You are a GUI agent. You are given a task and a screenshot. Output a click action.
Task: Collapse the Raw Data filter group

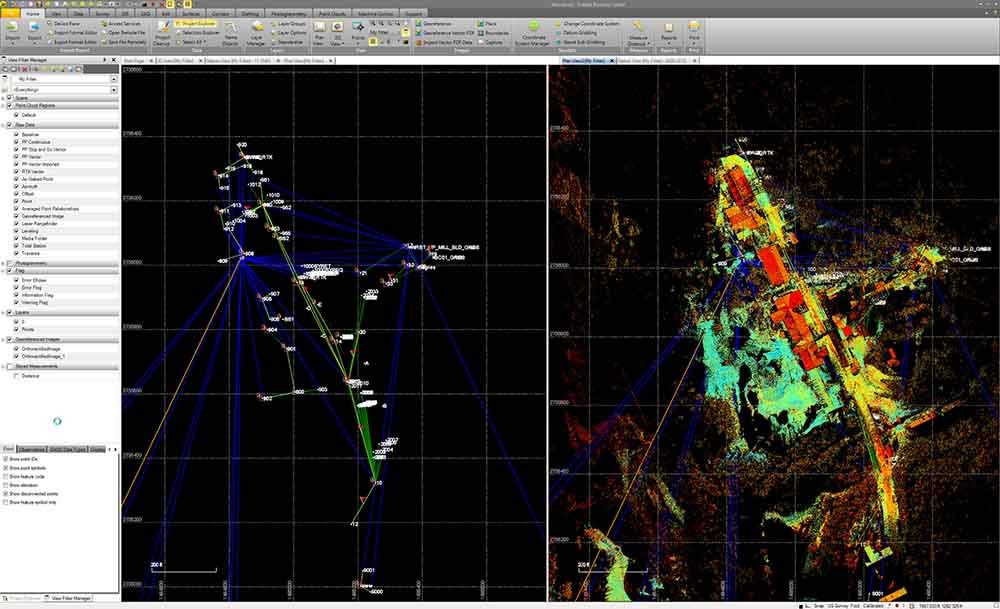click(x=4, y=125)
